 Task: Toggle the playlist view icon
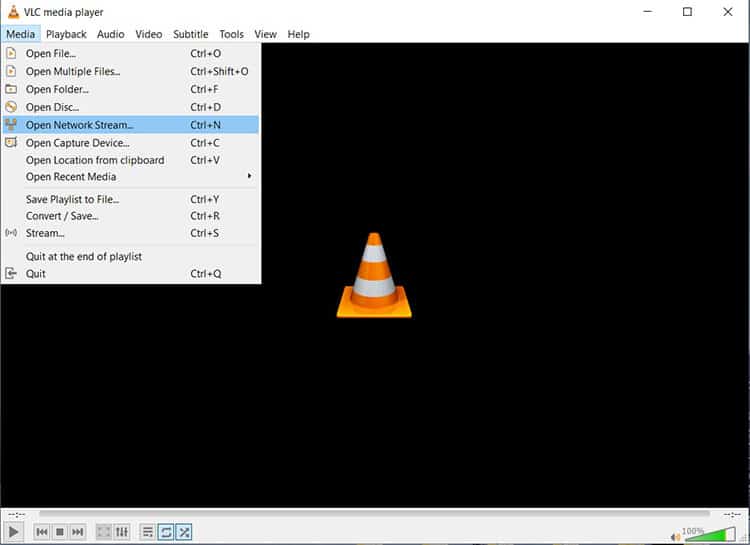148,532
